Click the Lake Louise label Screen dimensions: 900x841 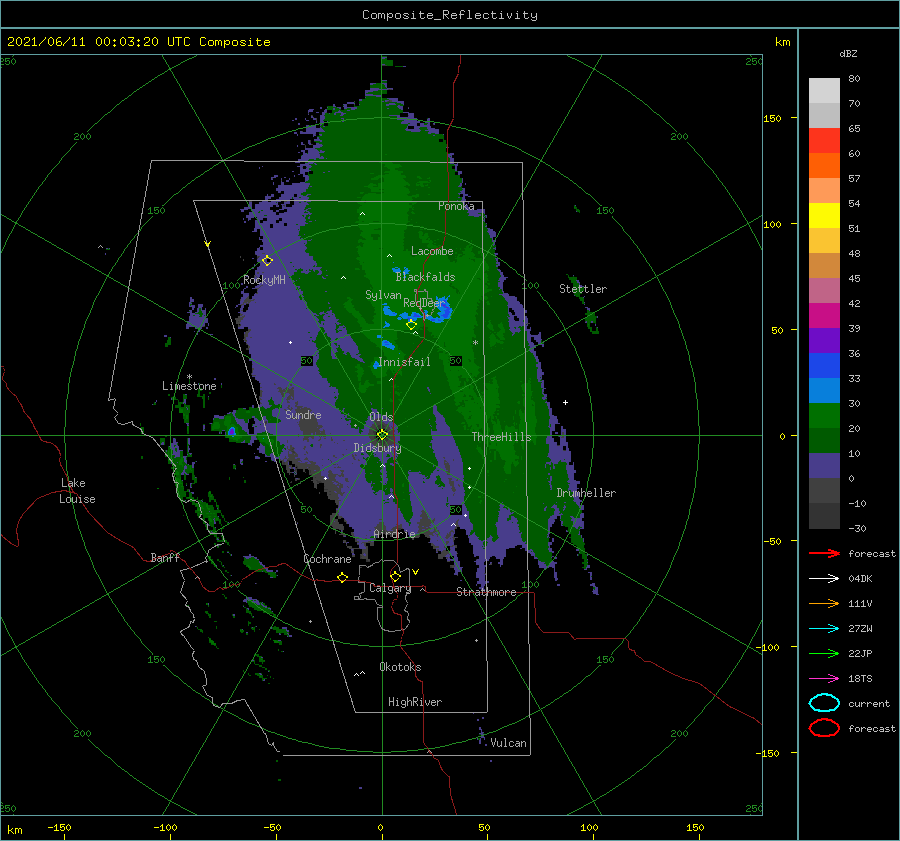click(x=77, y=491)
